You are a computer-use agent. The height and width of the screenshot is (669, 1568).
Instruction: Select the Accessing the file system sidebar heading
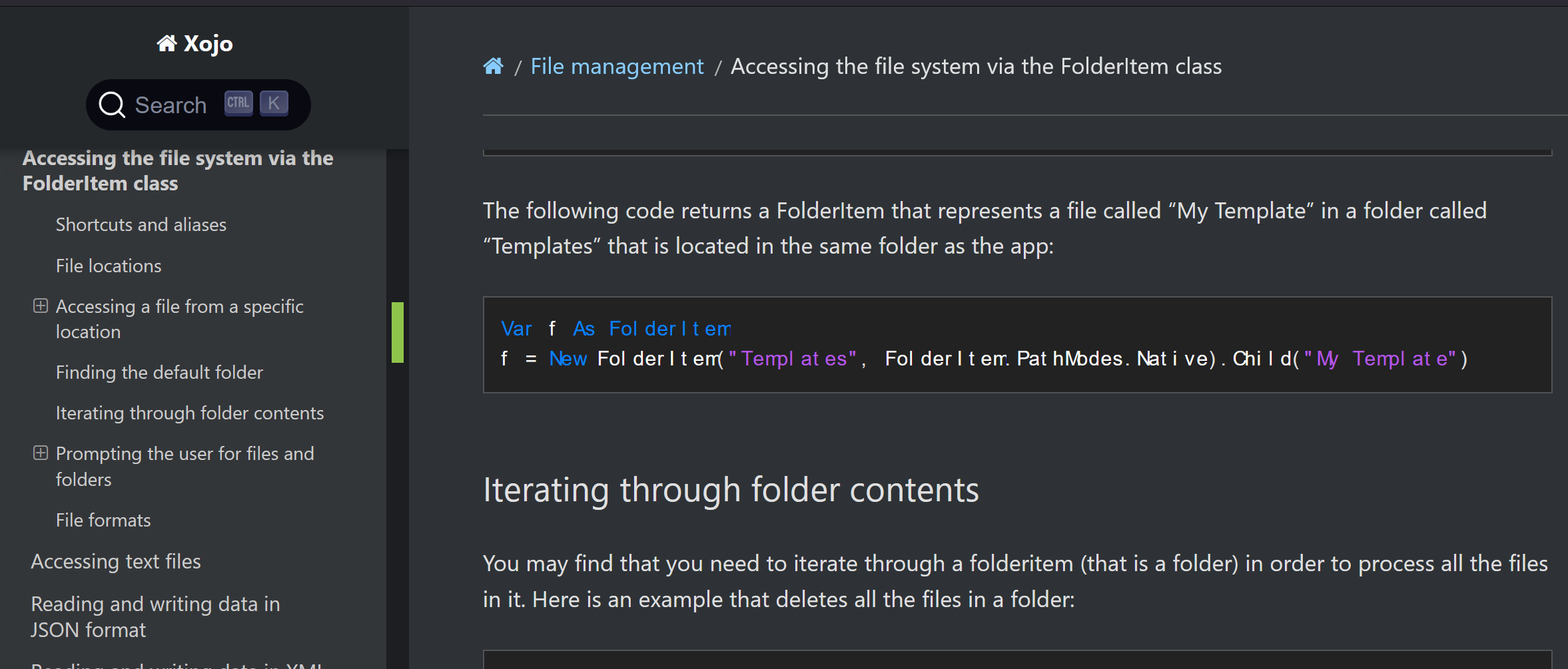[x=178, y=170]
